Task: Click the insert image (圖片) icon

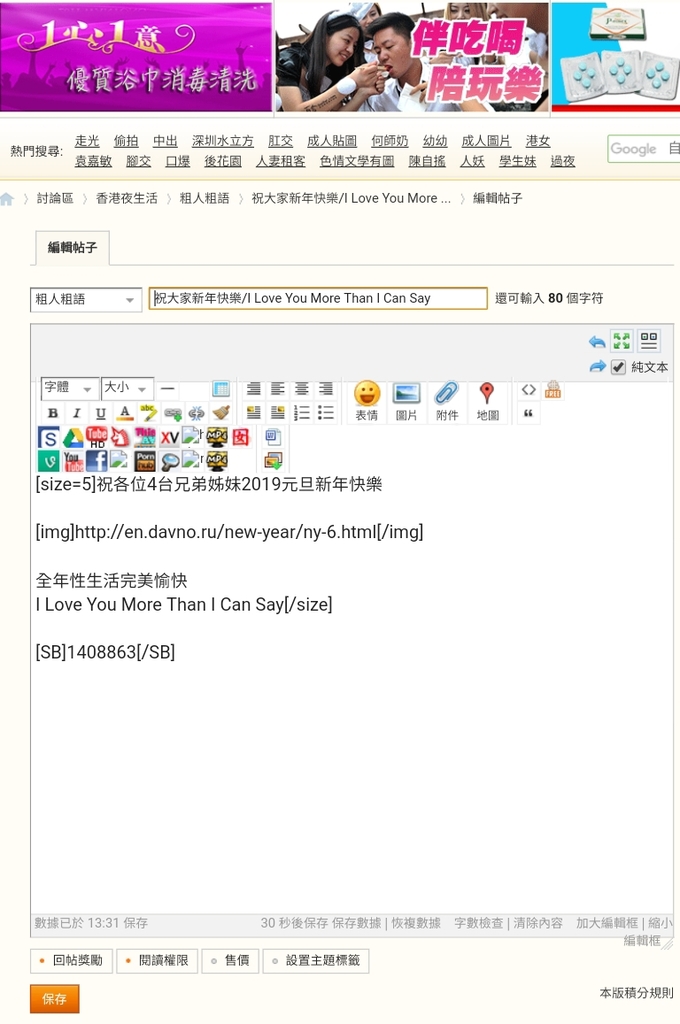Action: [x=406, y=400]
